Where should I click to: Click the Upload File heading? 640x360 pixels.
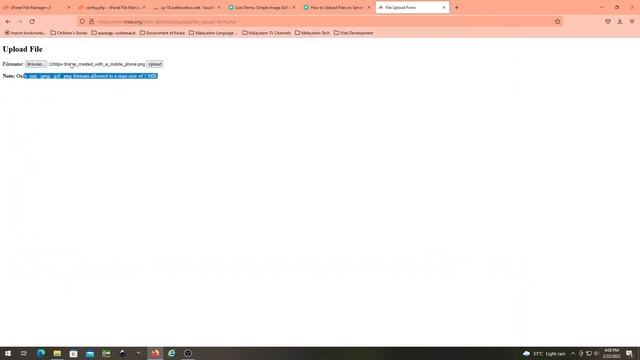[x=22, y=49]
